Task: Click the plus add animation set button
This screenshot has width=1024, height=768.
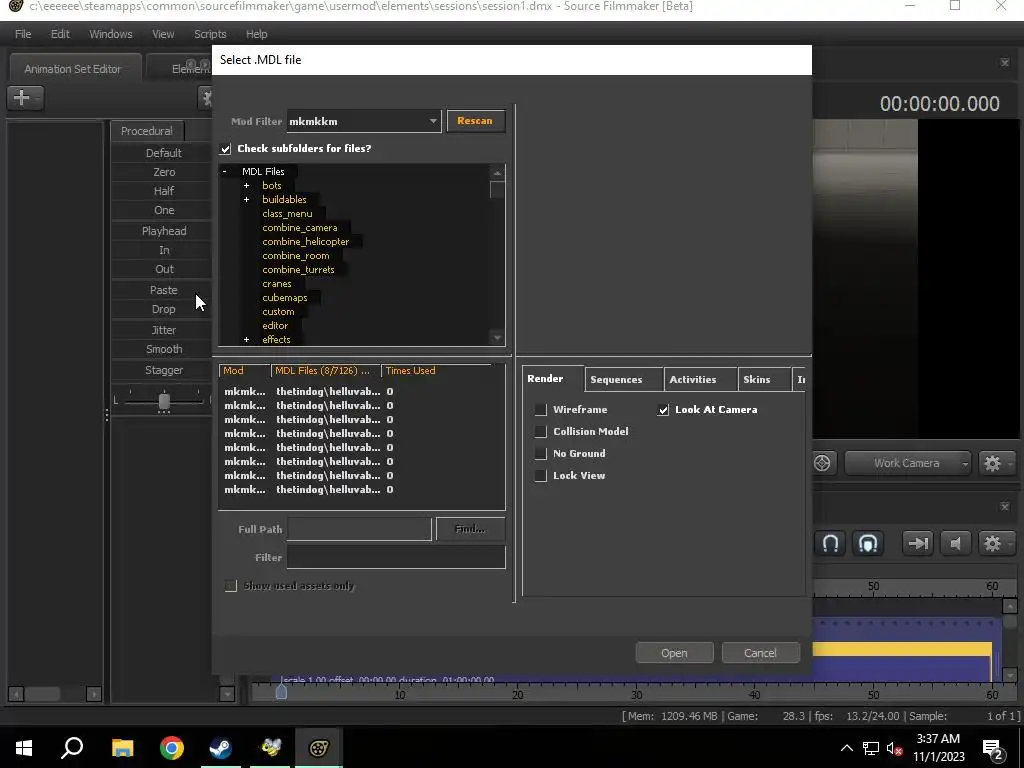Action: [x=25, y=98]
